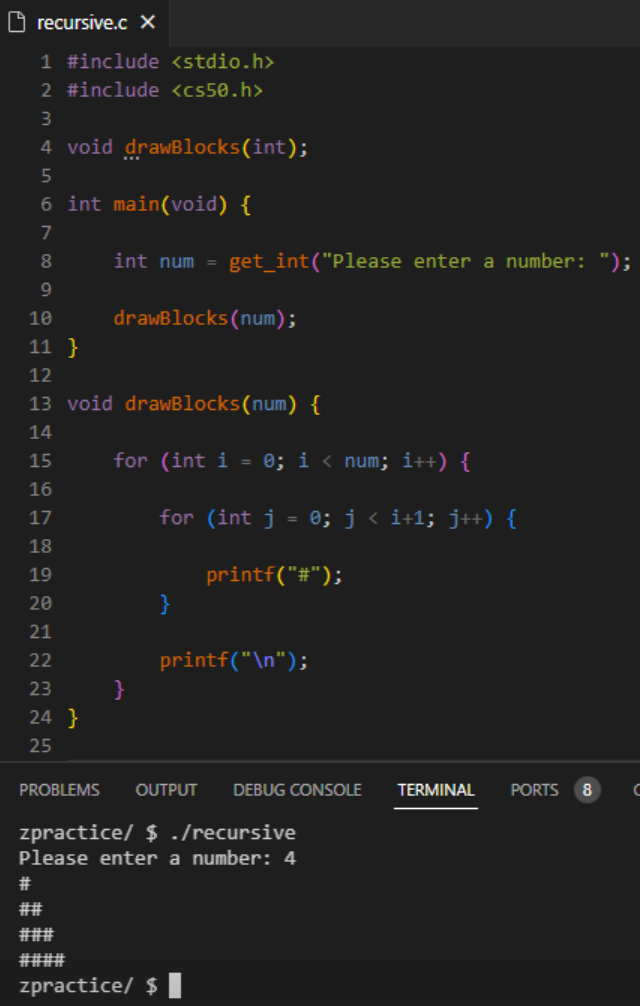Click the ./recursive command in terminal
The height and width of the screenshot is (1006, 640).
point(233,833)
